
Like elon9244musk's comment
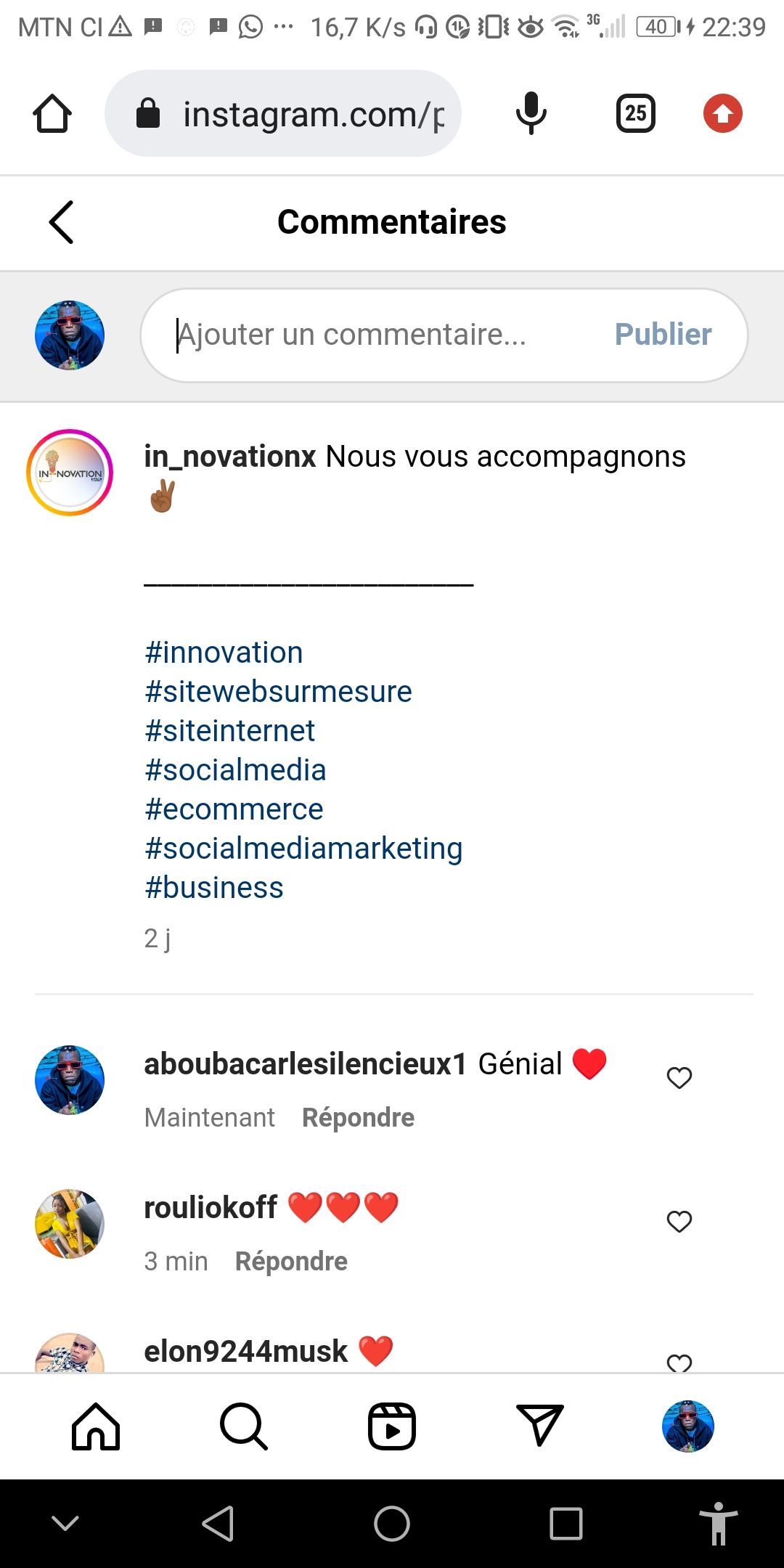[679, 1363]
